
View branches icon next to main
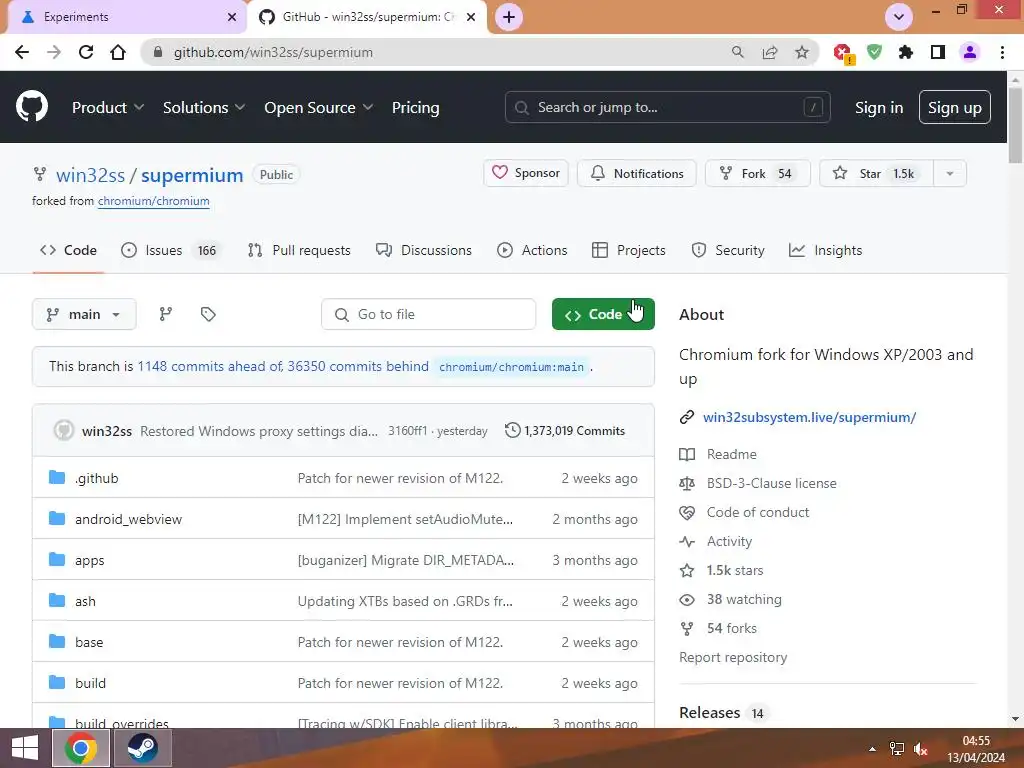[x=166, y=314]
